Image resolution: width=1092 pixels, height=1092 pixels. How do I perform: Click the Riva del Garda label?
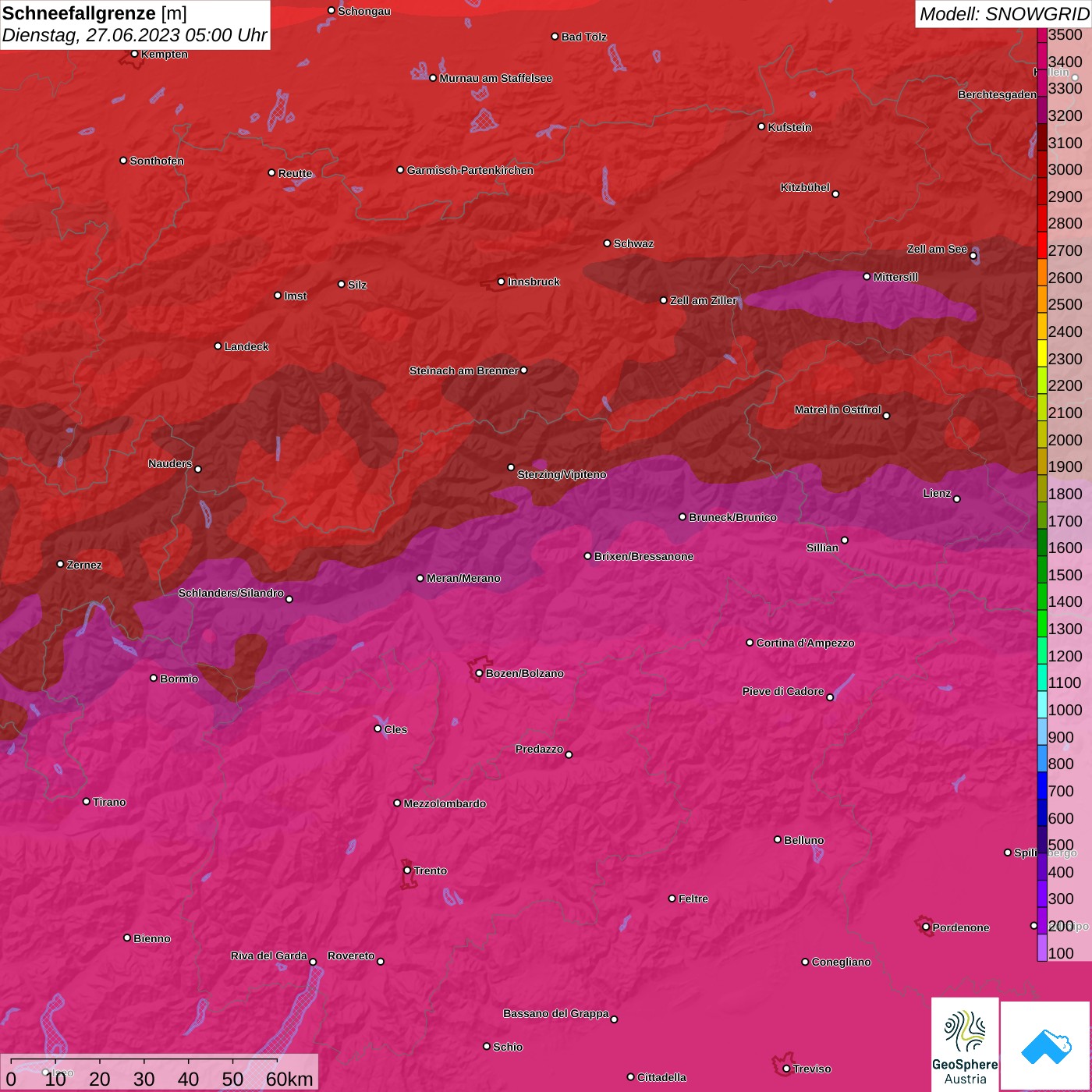tap(269, 955)
